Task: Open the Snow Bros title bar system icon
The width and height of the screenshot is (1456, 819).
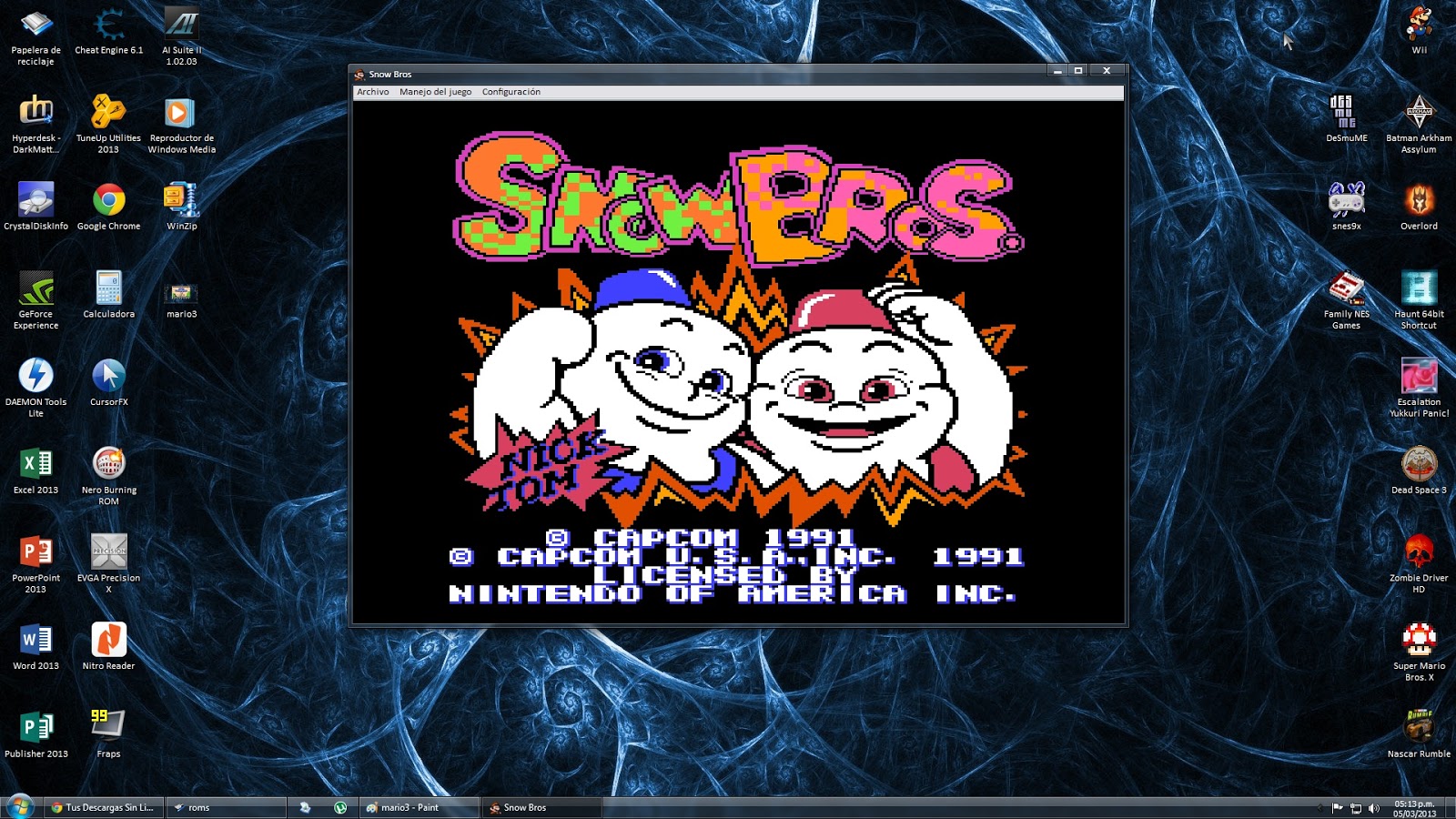Action: coord(359,75)
